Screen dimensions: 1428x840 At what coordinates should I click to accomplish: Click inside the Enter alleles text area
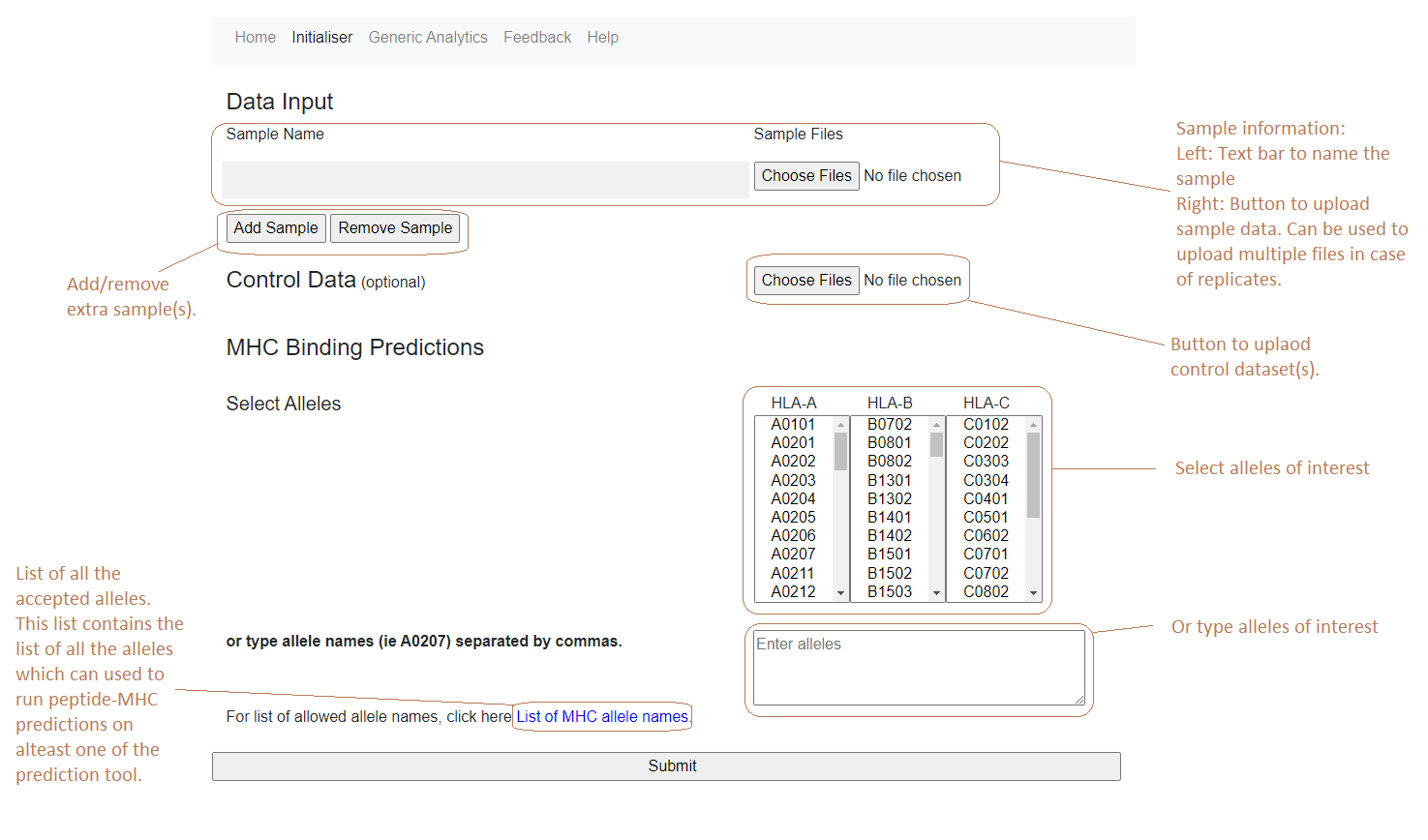coord(918,668)
